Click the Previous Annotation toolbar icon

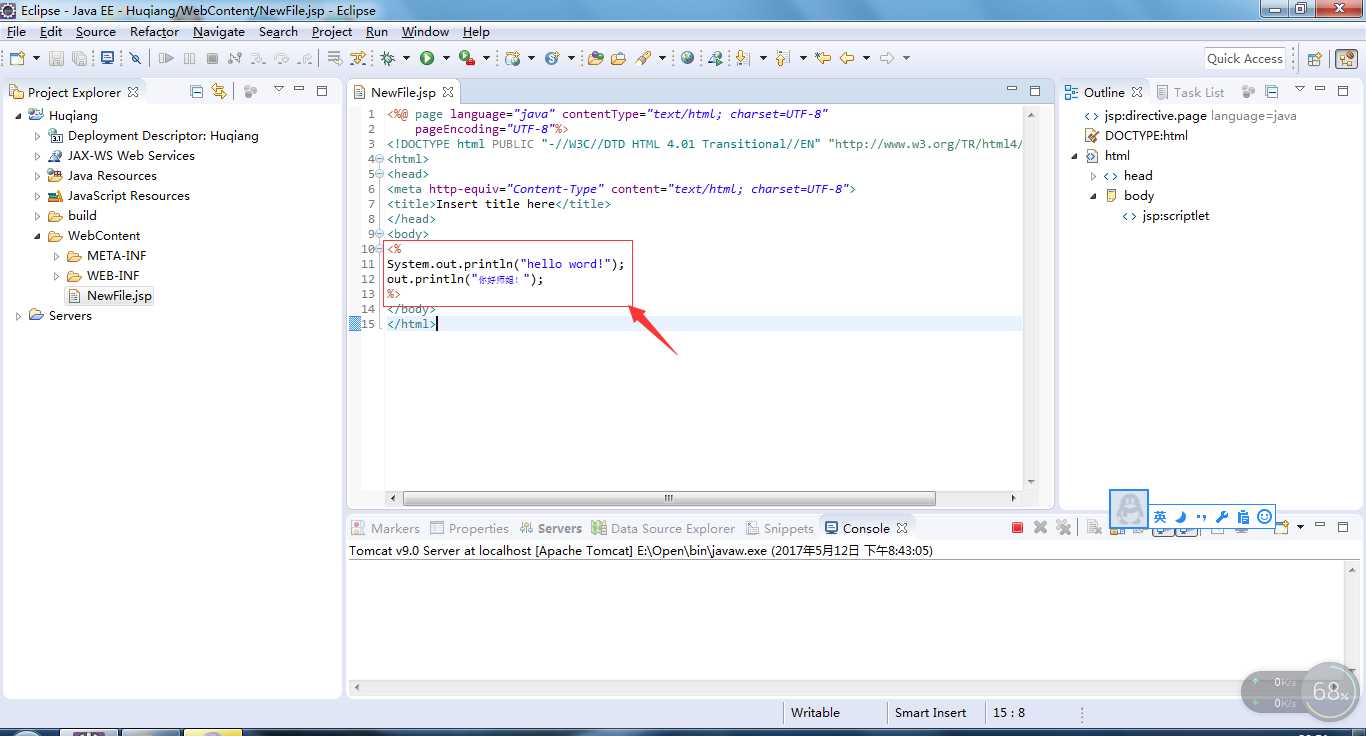point(782,59)
